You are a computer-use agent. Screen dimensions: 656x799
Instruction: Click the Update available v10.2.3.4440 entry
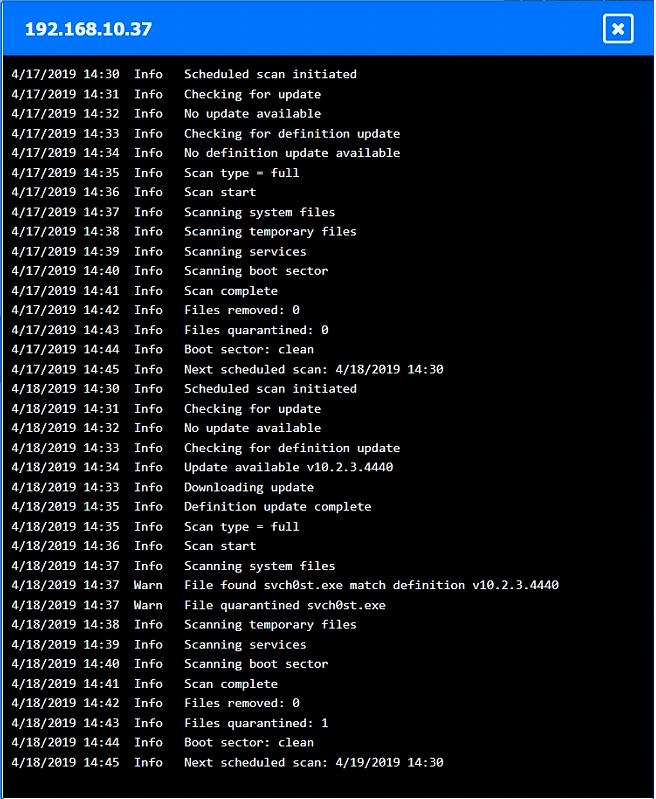pos(202,467)
